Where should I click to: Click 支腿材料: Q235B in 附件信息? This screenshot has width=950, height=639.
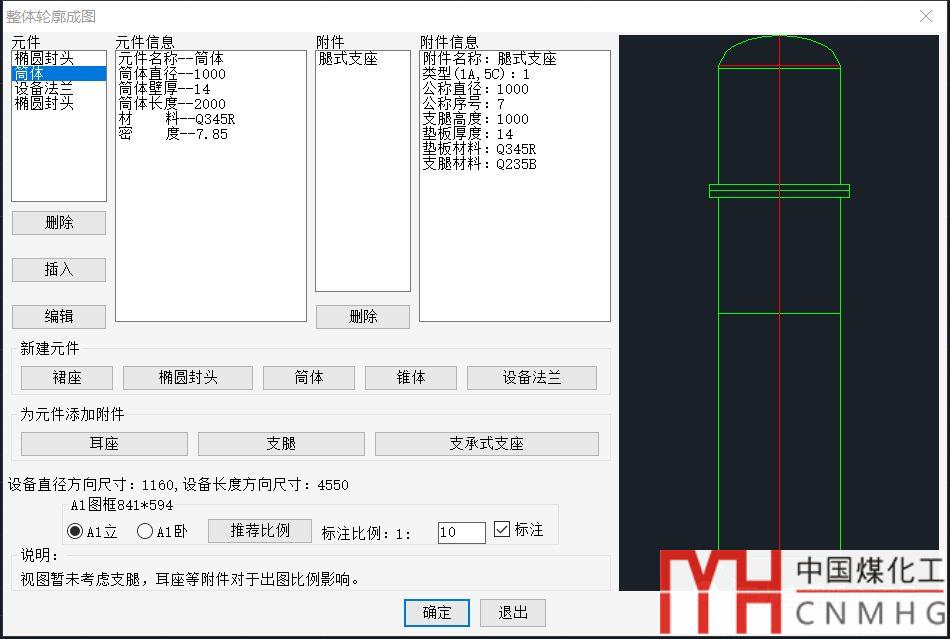[479, 164]
